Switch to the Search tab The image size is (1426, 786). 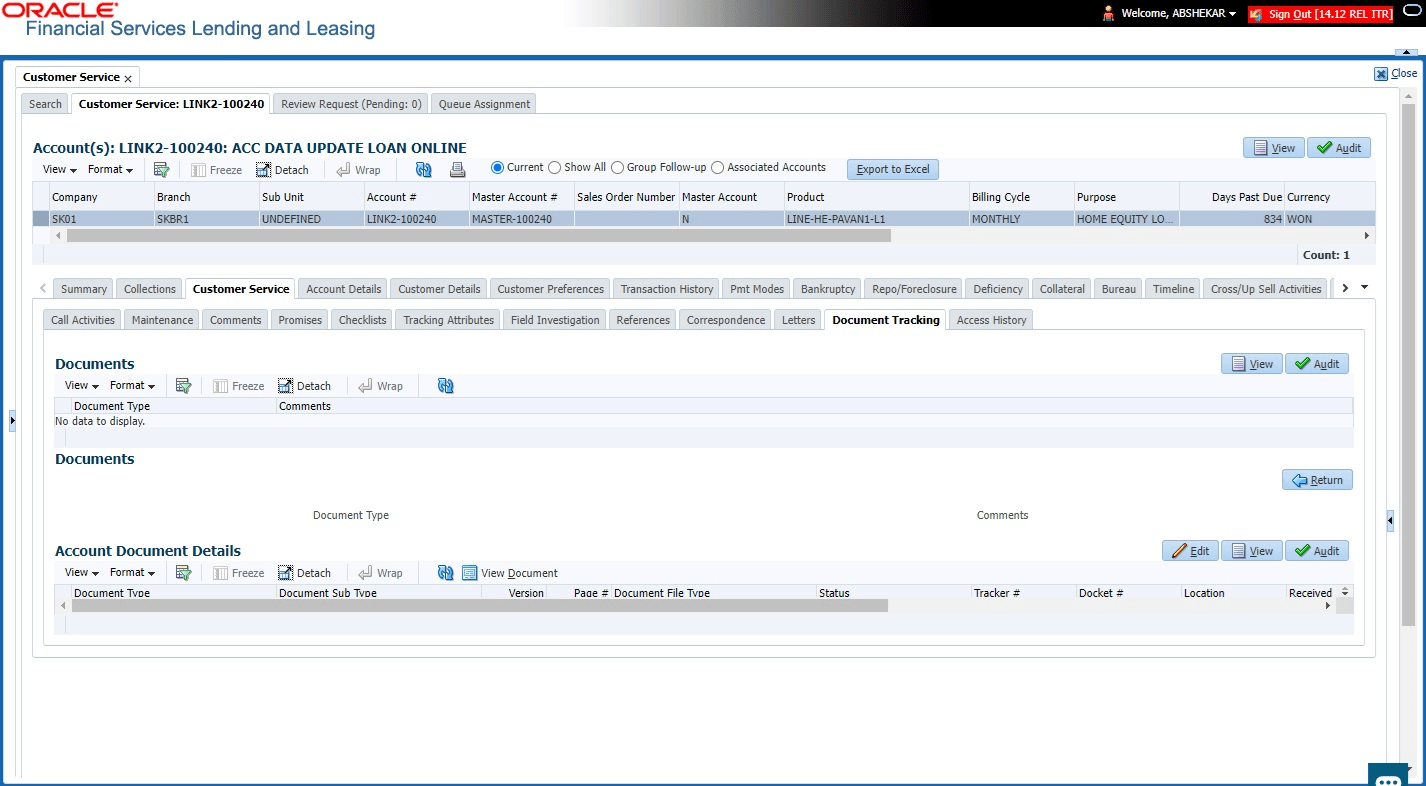coord(45,104)
